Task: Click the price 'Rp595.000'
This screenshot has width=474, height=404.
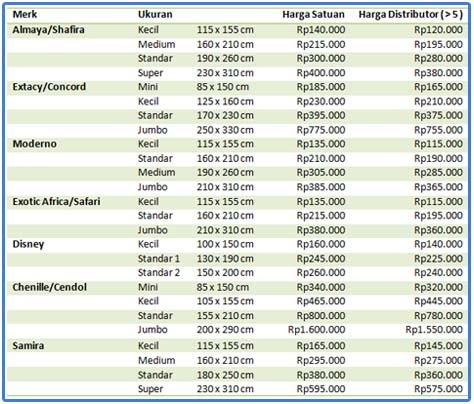Action: click(321, 389)
